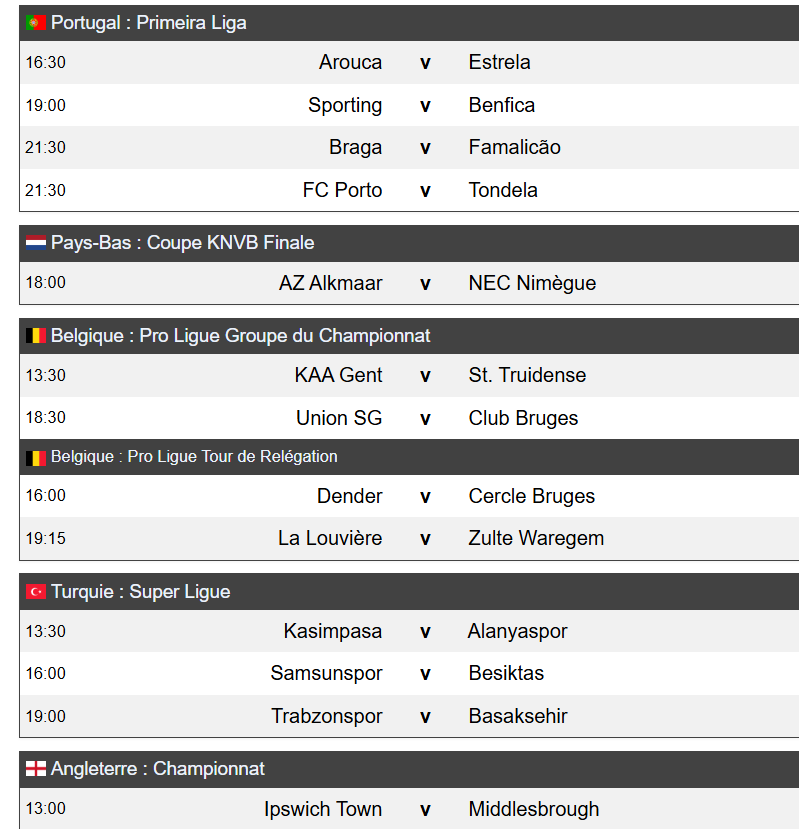Select the Sporting v Benfica match

(425, 105)
